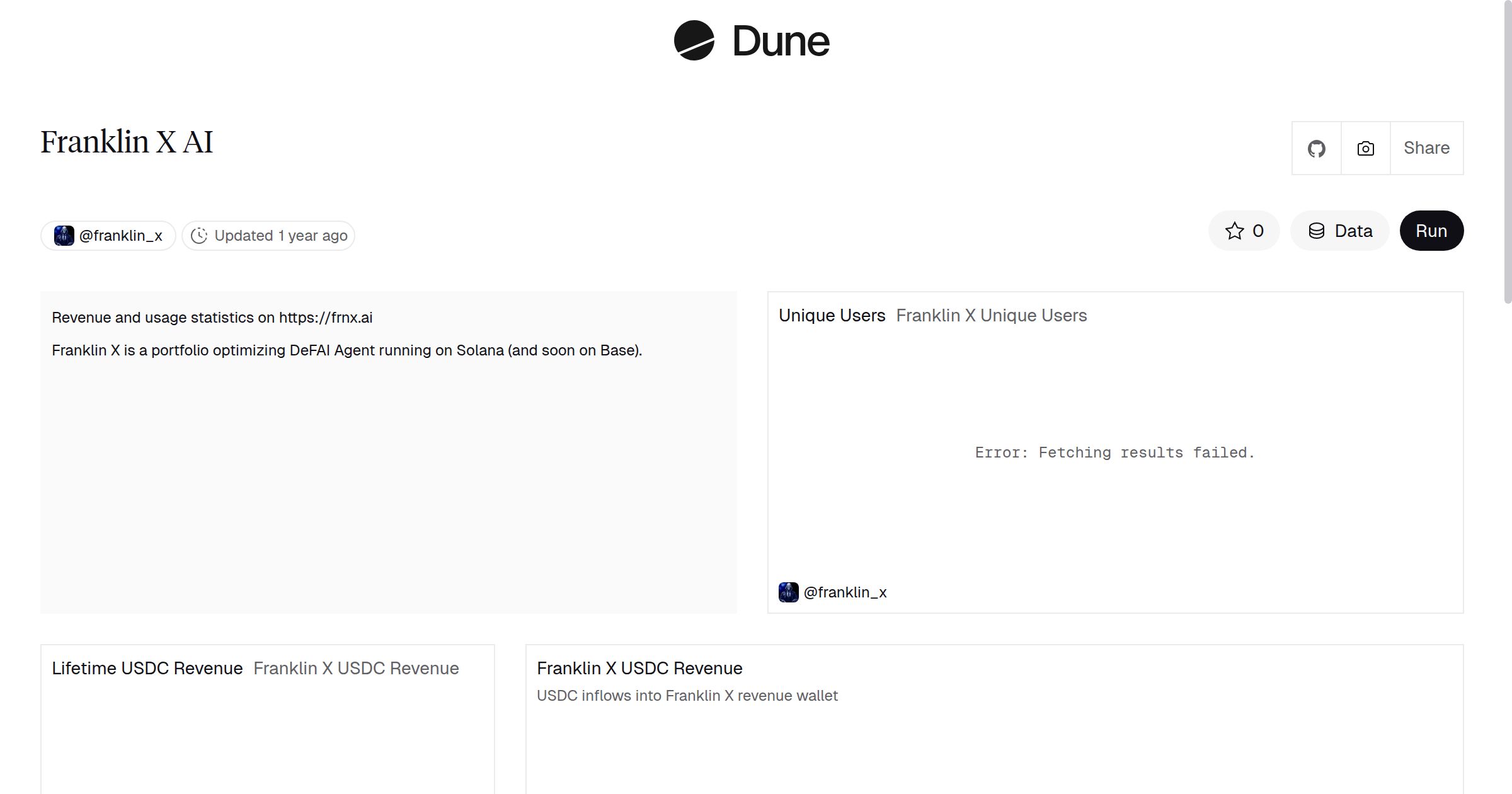Click the page vertical scrollbar
This screenshot has height=794, width=1512.
pos(1506,151)
